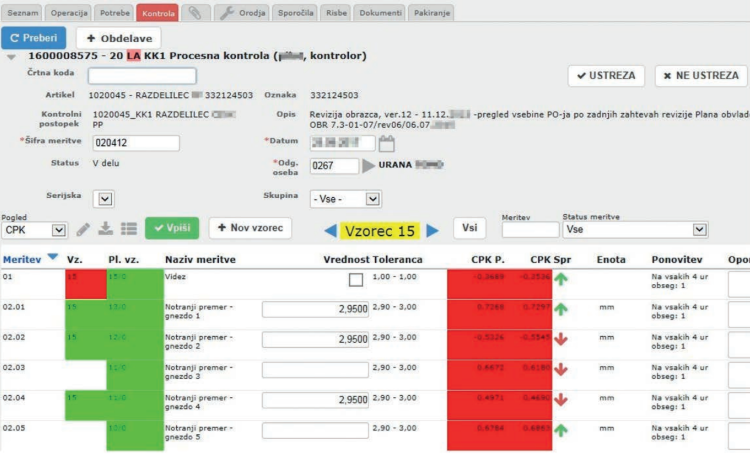750x454 pixels.
Task: Click the Vsi button
Action: pyautogui.click(x=469, y=228)
